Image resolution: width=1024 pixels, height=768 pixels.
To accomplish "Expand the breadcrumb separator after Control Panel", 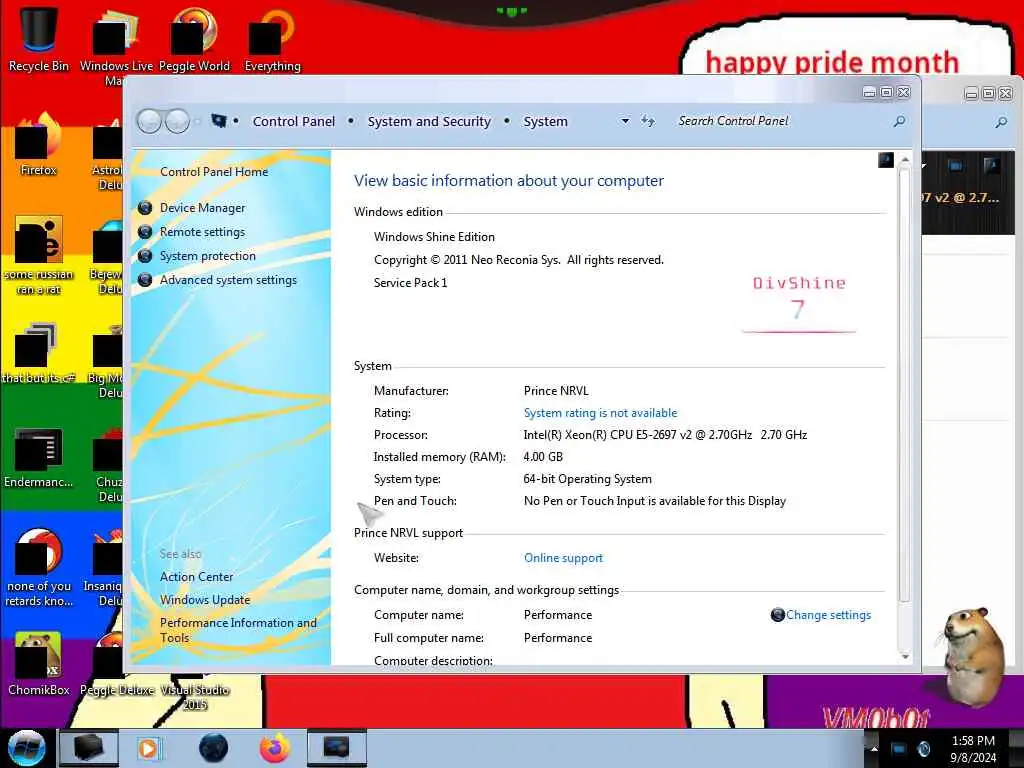I will [x=351, y=121].
